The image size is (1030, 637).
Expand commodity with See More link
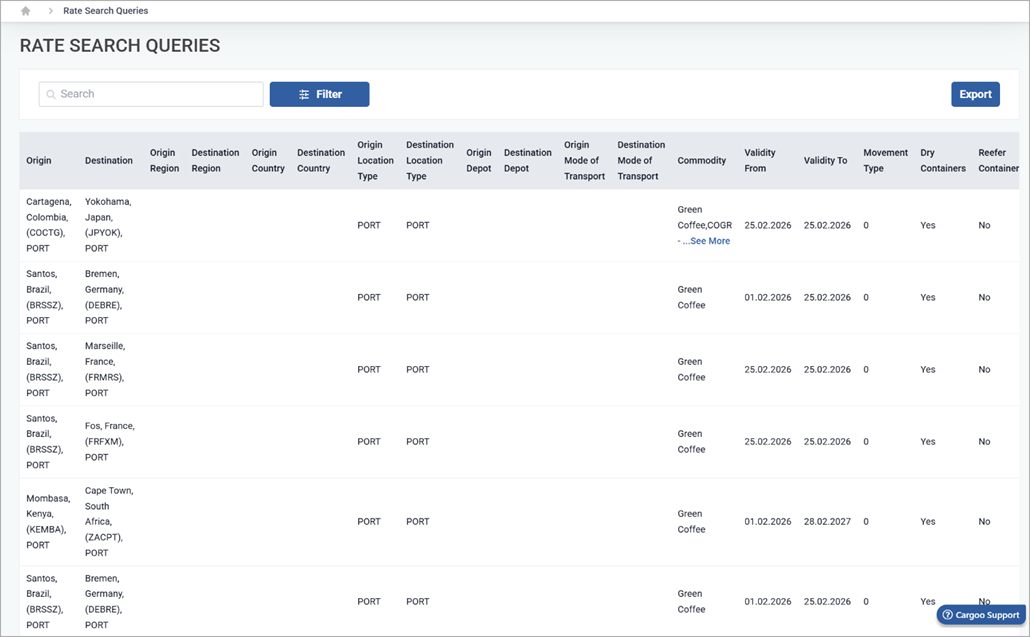point(706,241)
